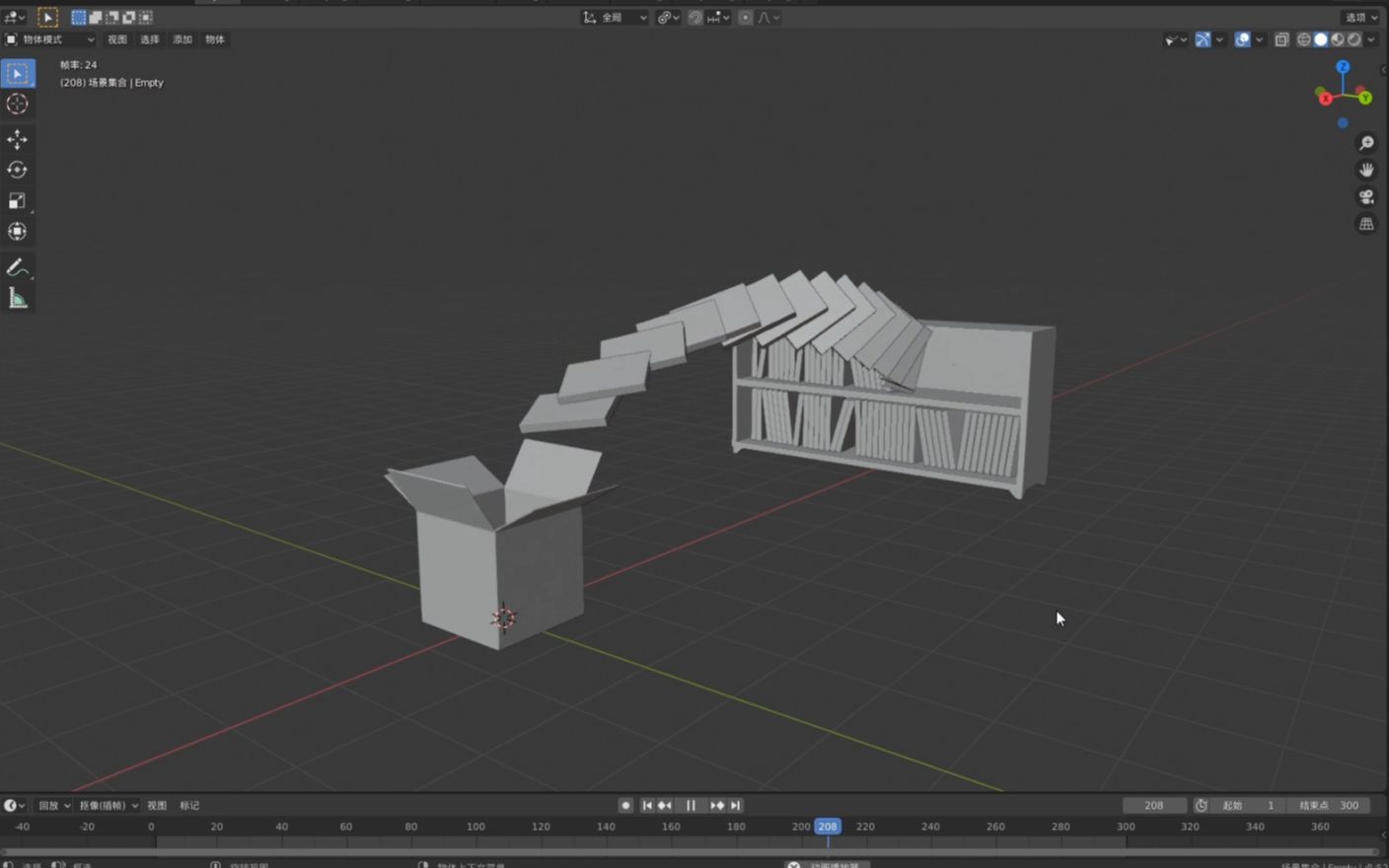Open the timeline 视图 menu
This screenshot has width=1389, height=868.
(x=157, y=805)
